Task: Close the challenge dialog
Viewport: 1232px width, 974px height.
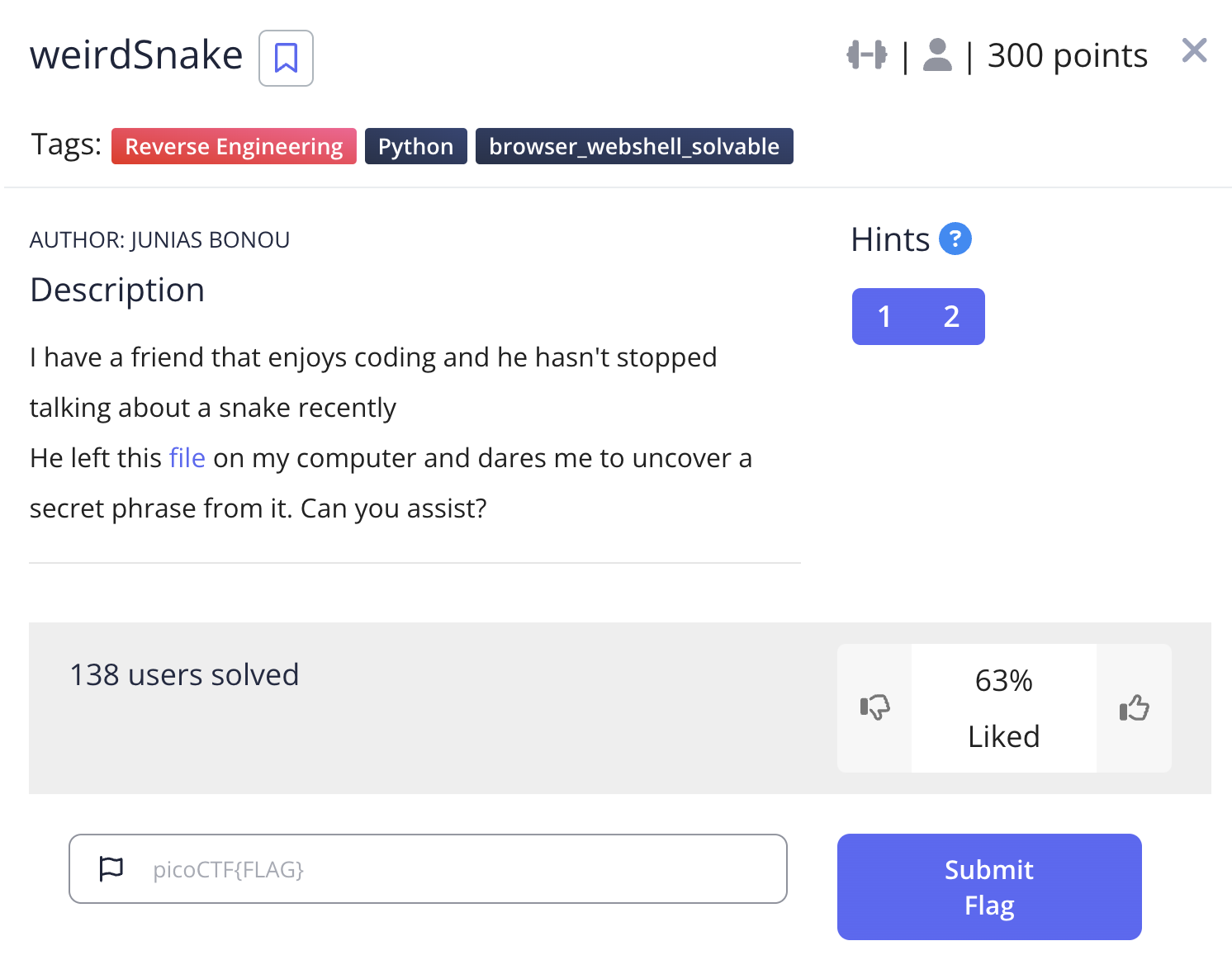Action: pyautogui.click(x=1194, y=51)
